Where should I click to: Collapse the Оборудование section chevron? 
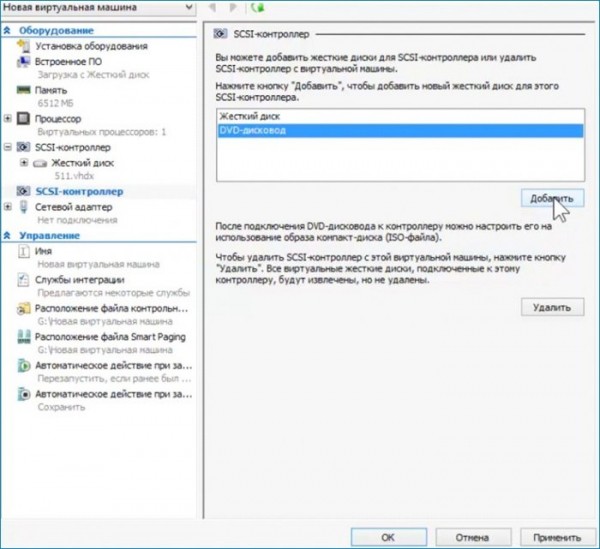7,31
